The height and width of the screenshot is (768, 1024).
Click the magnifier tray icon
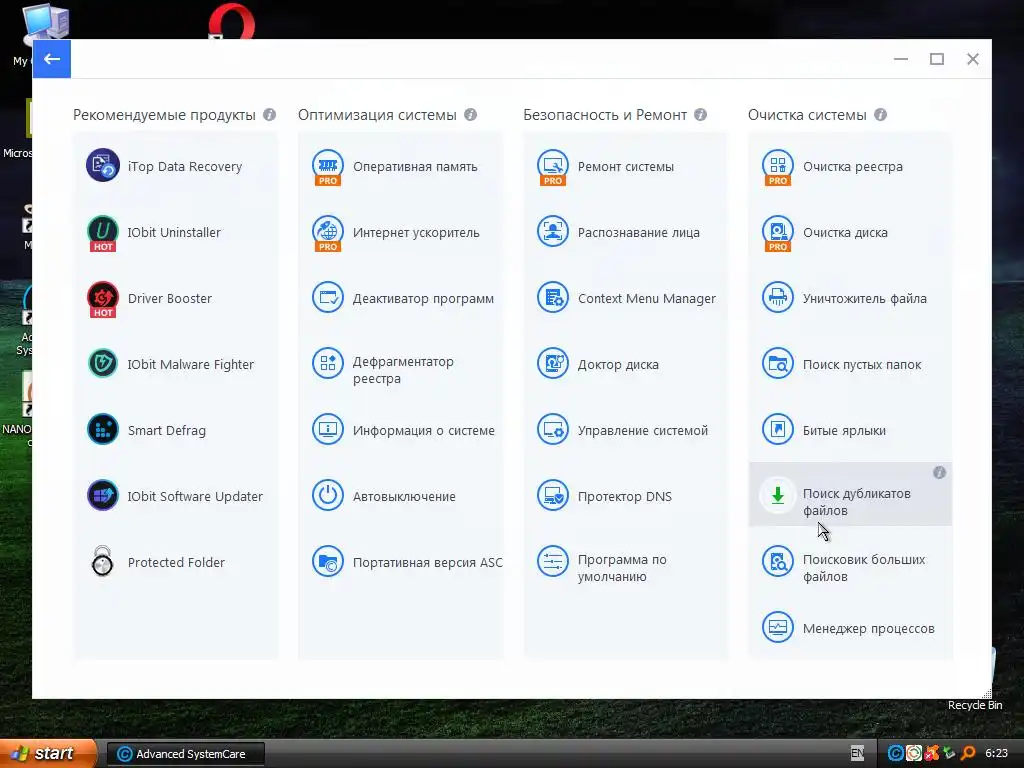(967, 753)
